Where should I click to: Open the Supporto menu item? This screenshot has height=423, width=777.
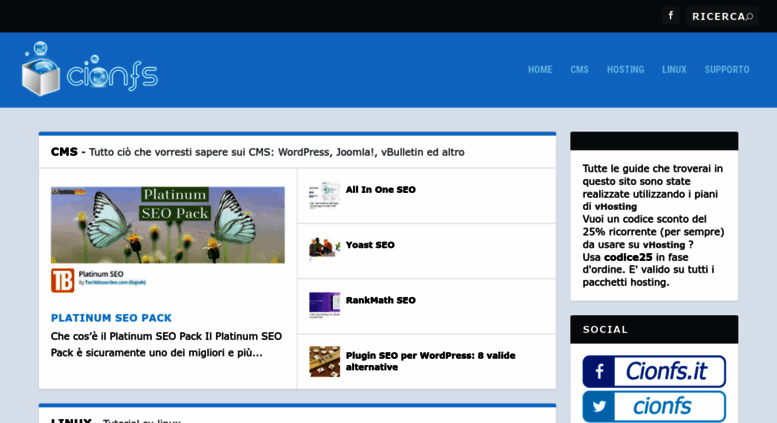[x=727, y=69]
